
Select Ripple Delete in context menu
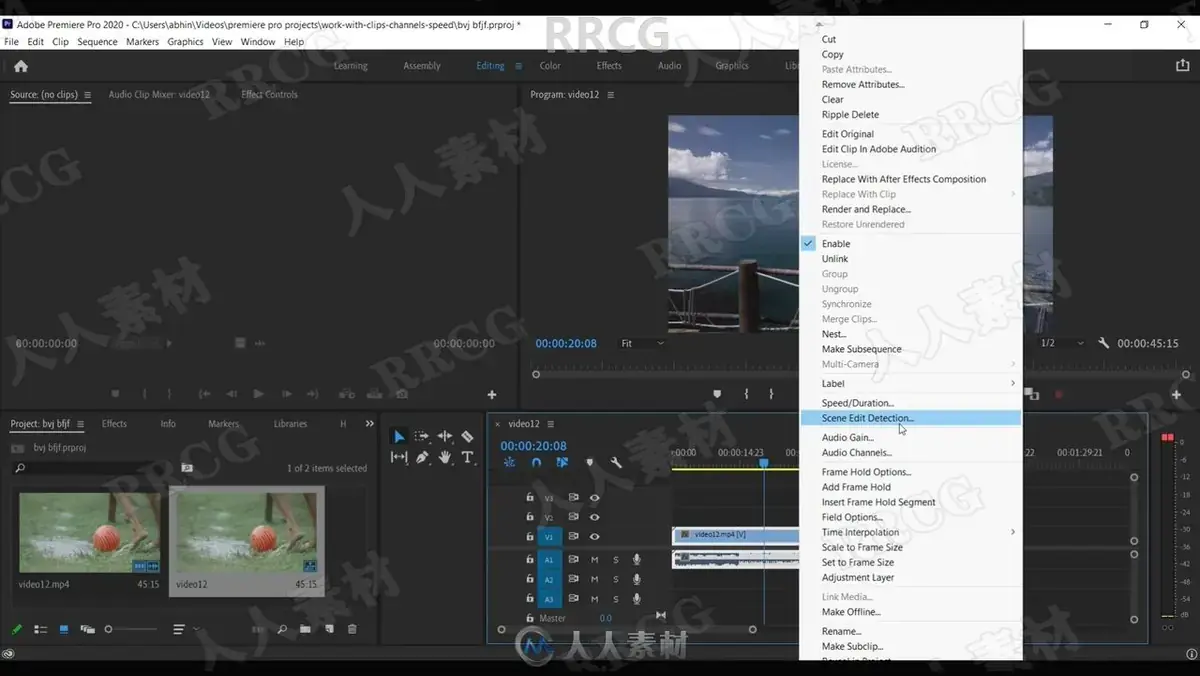pos(911,115)
